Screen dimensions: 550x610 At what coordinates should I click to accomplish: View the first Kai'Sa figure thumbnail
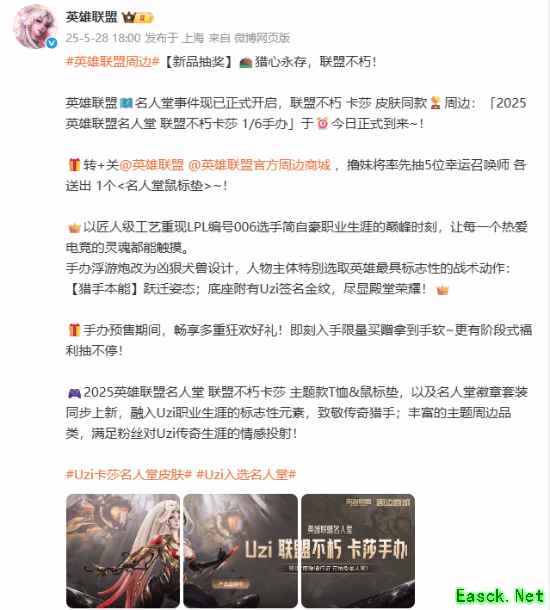tap(123, 550)
